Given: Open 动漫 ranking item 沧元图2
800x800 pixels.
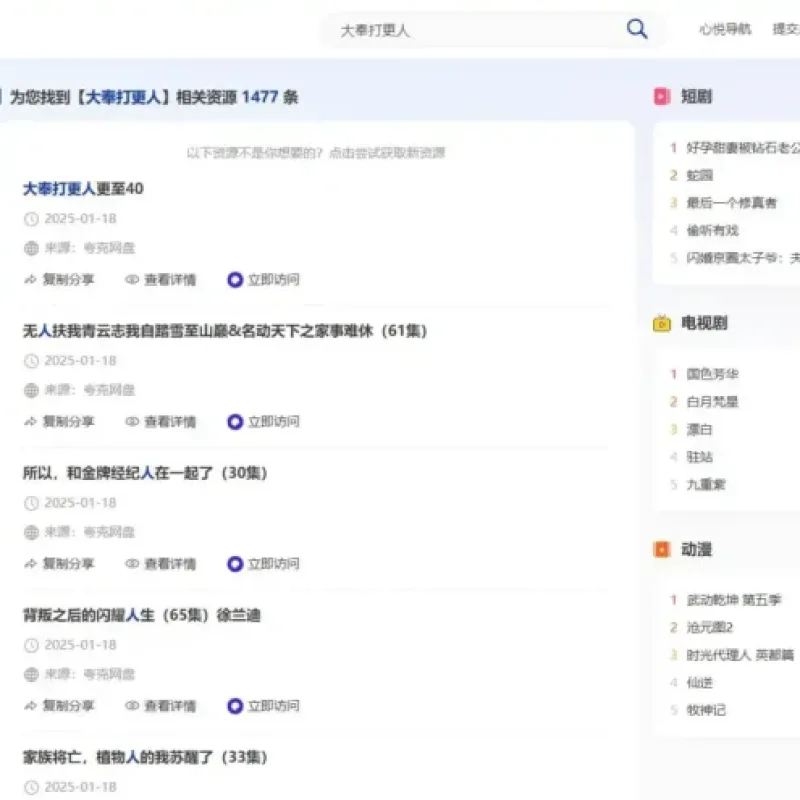Looking at the screenshot, I should point(710,628).
